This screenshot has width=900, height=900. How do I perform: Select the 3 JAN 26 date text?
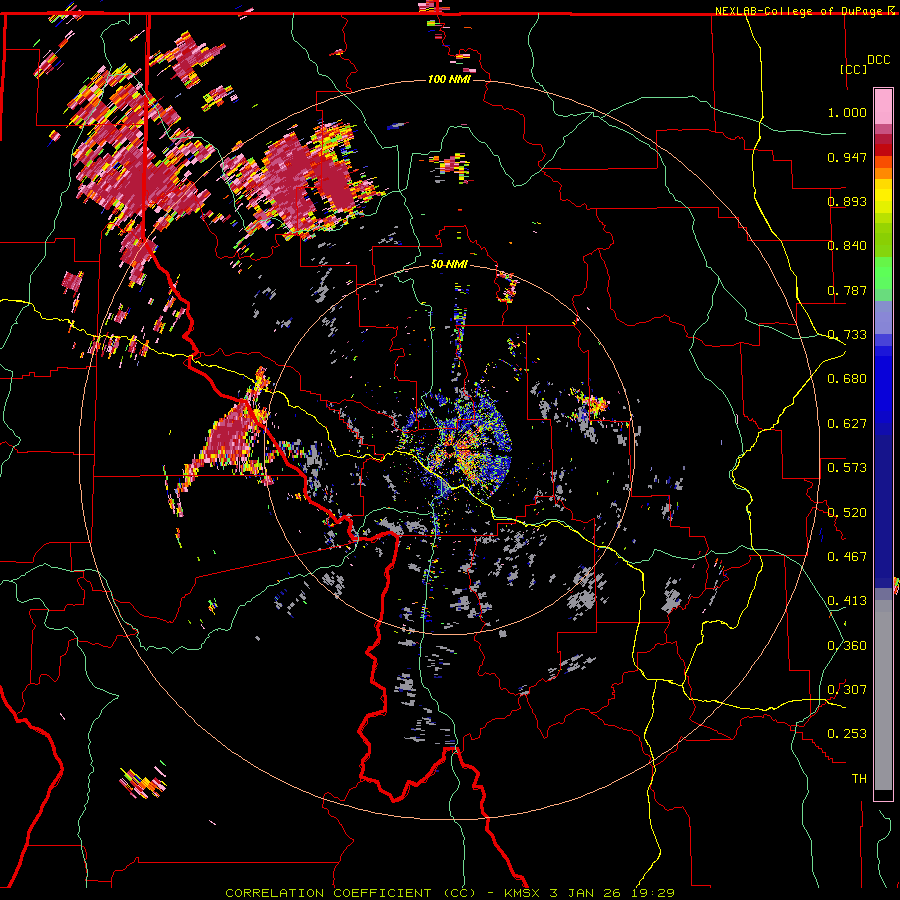583,893
